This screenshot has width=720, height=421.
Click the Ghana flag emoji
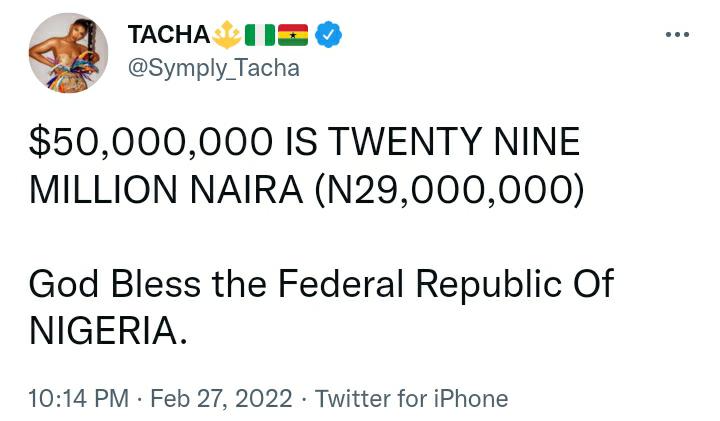click(294, 35)
